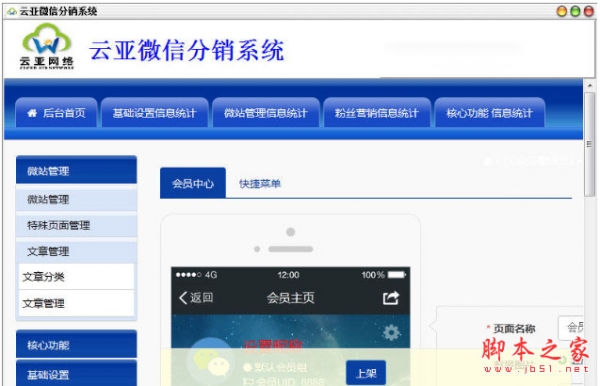This screenshot has height=386, width=600.
Task: Click the scrollbar up arrow
Action: 590,86
